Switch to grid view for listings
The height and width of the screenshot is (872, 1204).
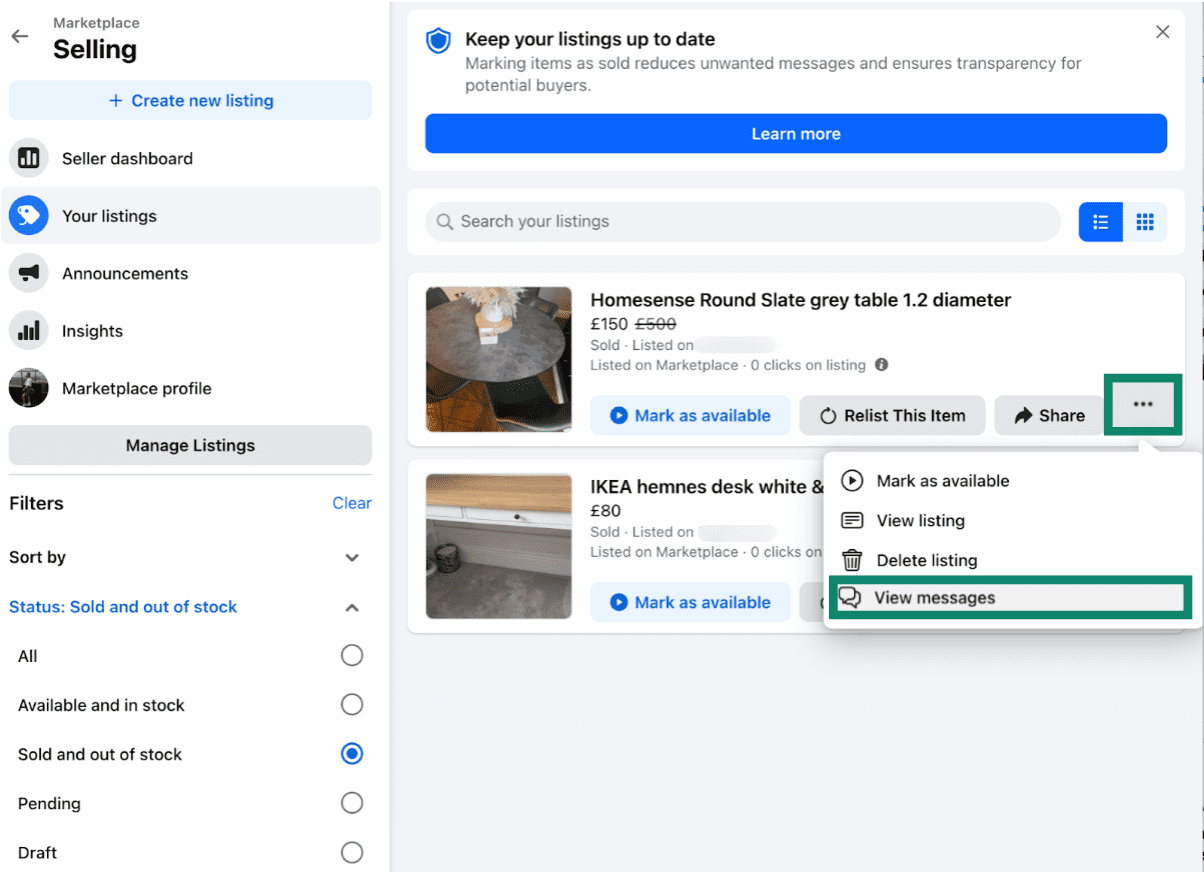1146,221
